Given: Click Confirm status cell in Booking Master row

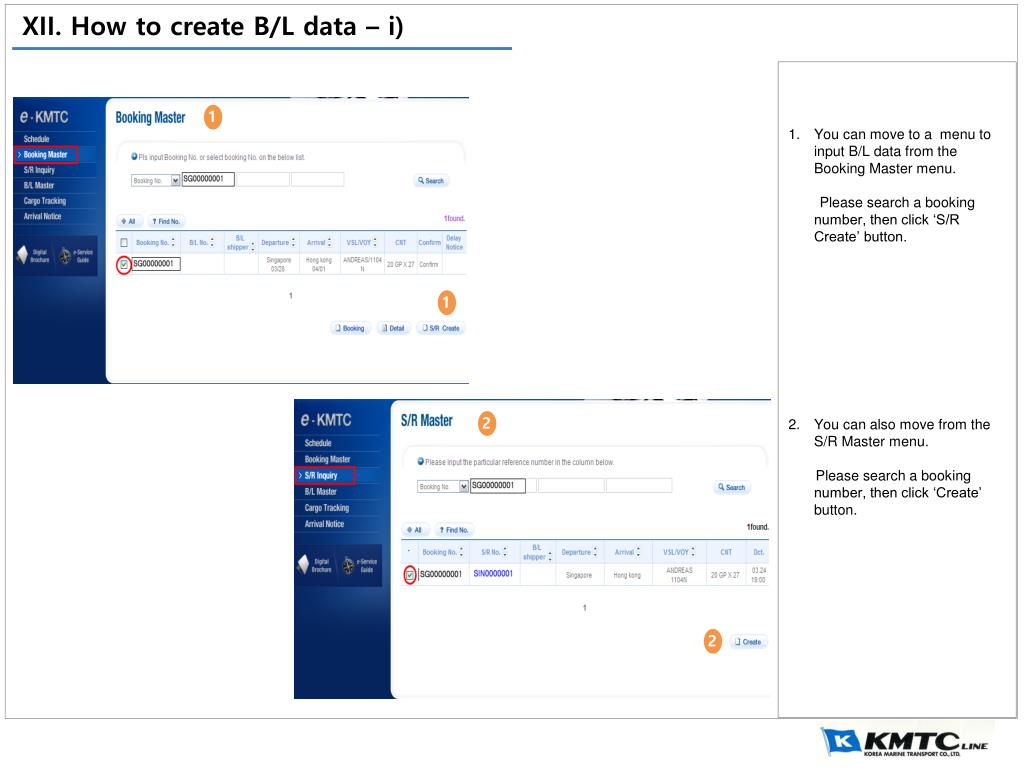Looking at the screenshot, I should coord(428,264).
